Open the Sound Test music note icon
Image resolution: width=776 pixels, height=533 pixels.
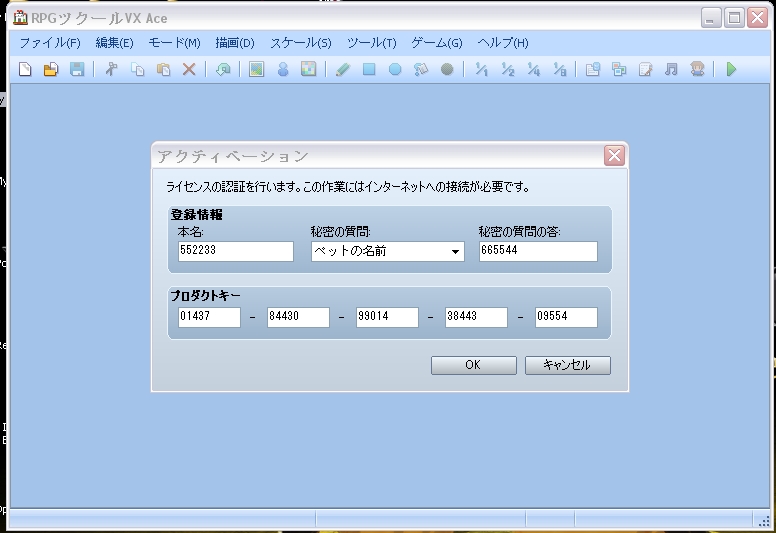671,69
